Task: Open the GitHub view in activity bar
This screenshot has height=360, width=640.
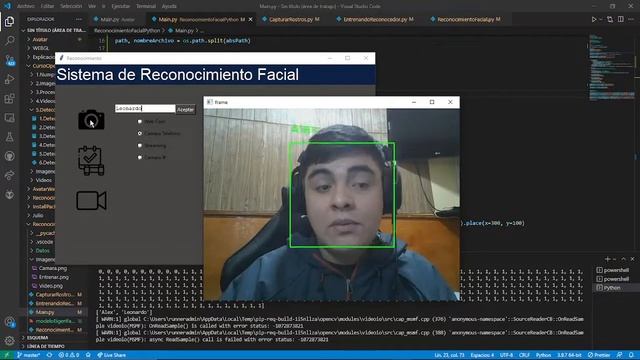Action: [9, 156]
